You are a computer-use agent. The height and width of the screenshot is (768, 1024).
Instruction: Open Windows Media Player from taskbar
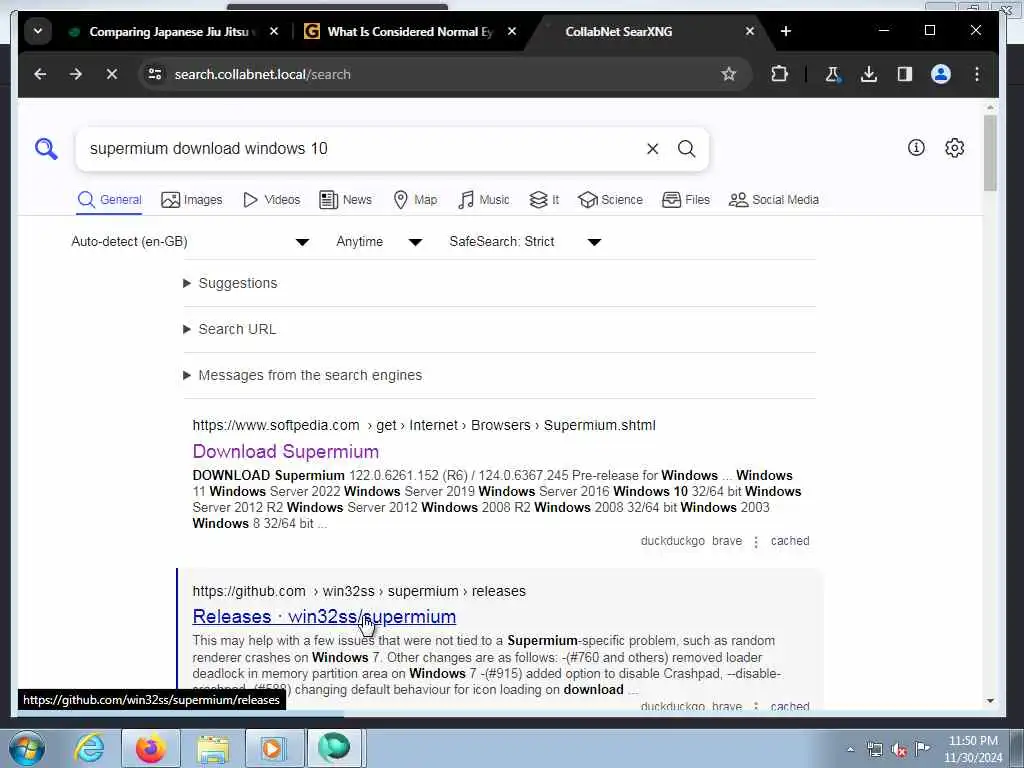[x=273, y=748]
